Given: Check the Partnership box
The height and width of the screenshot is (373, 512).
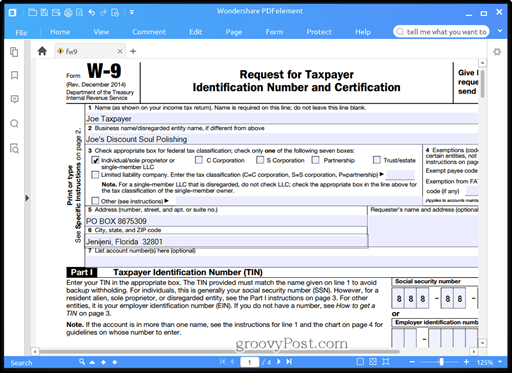Looking at the screenshot, I should point(315,160).
